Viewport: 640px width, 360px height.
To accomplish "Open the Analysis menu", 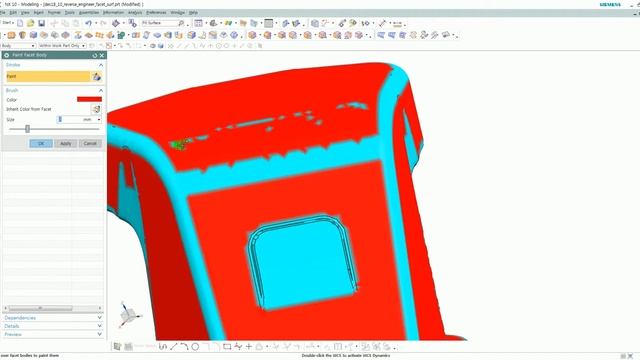I will click(135, 13).
